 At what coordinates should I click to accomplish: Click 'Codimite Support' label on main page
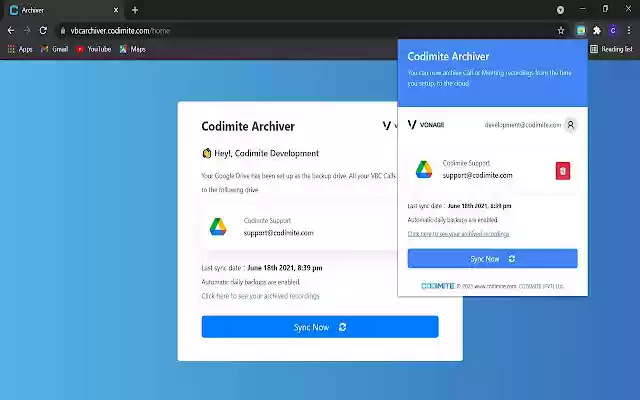(267, 221)
